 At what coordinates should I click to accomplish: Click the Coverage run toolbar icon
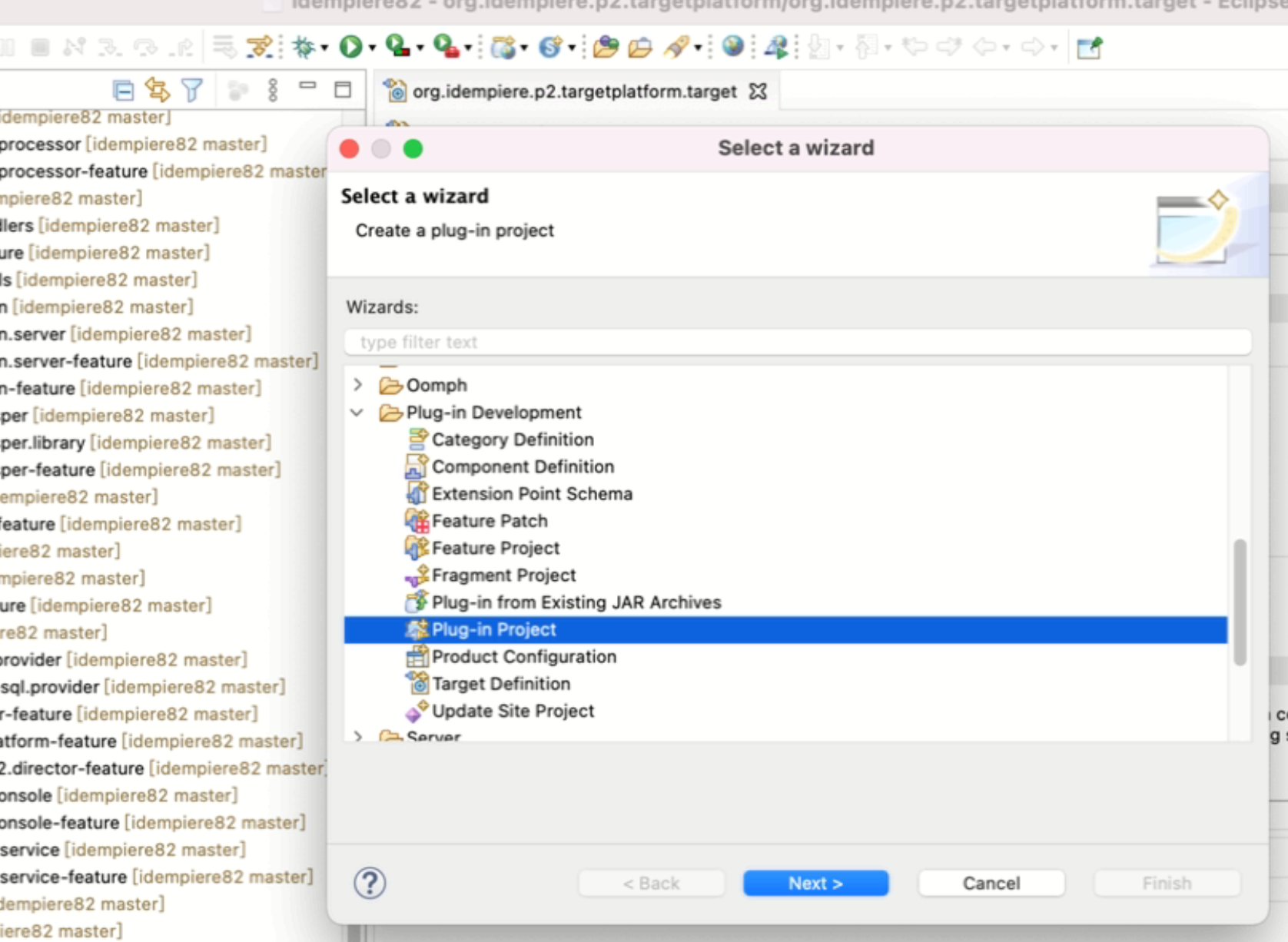pyautogui.click(x=397, y=47)
